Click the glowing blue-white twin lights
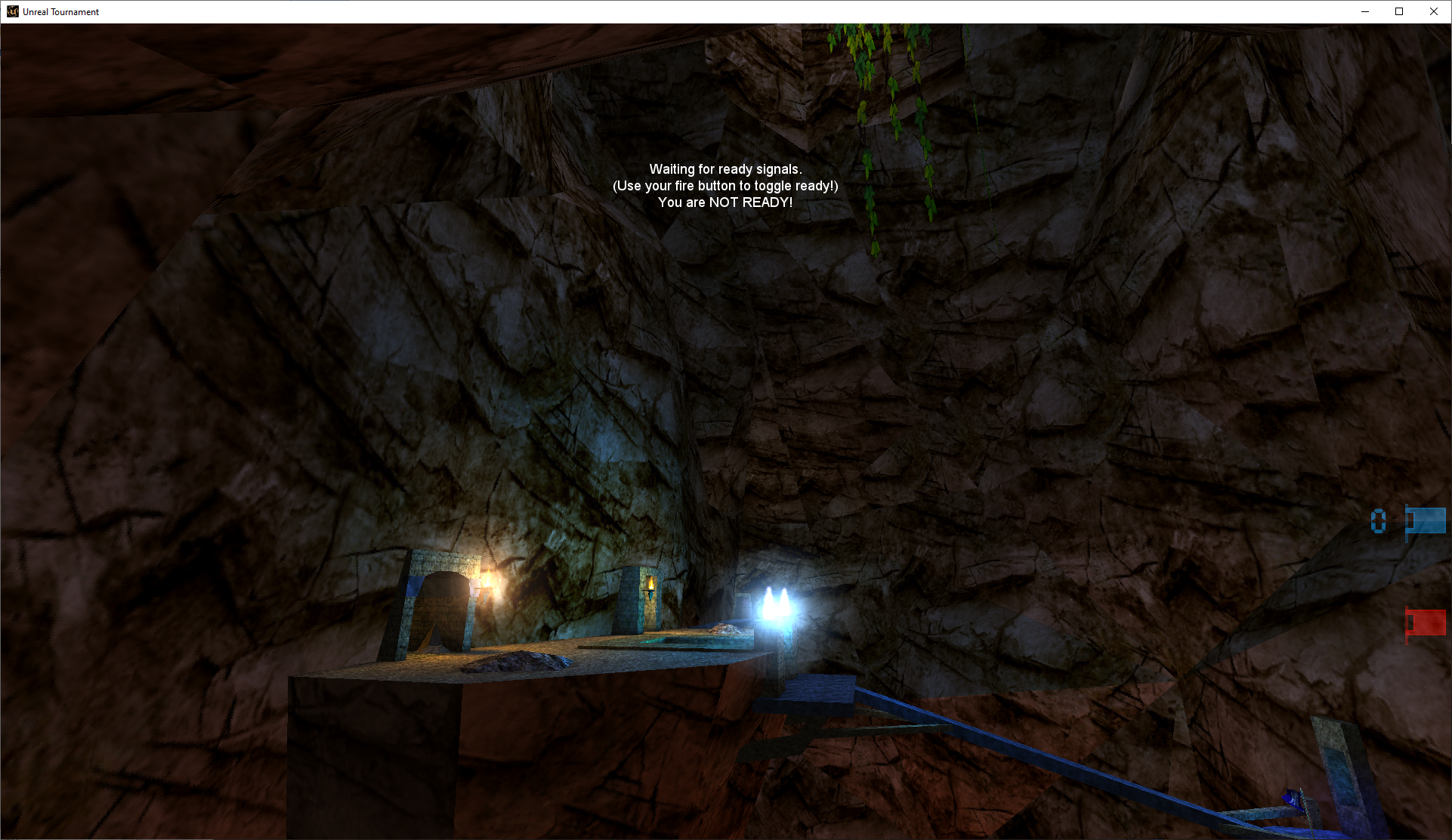Screen dimensions: 1452x840 776,605
